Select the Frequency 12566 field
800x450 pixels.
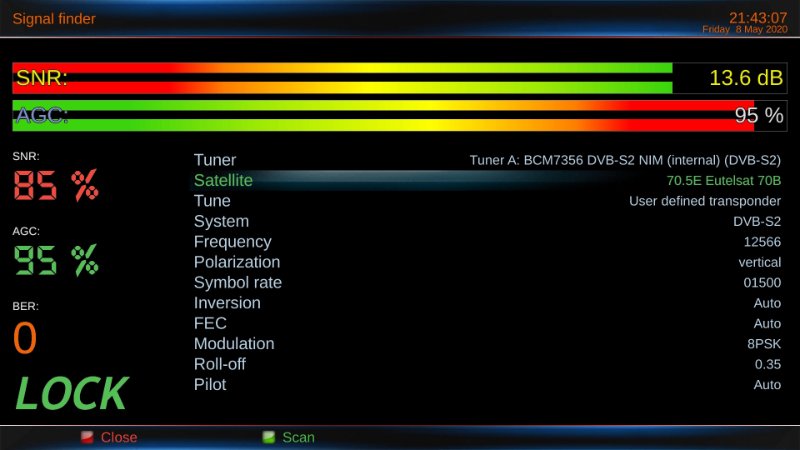tap(487, 242)
